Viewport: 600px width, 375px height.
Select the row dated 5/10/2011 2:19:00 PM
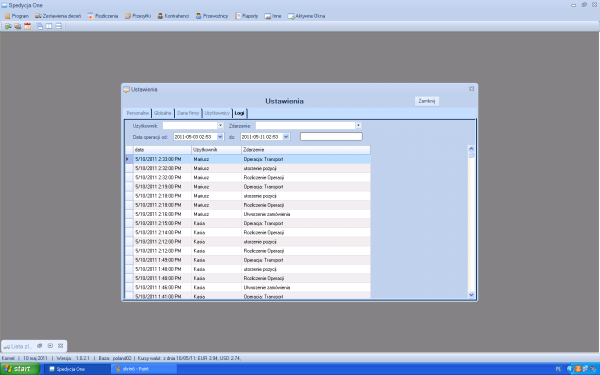pyautogui.click(x=248, y=187)
